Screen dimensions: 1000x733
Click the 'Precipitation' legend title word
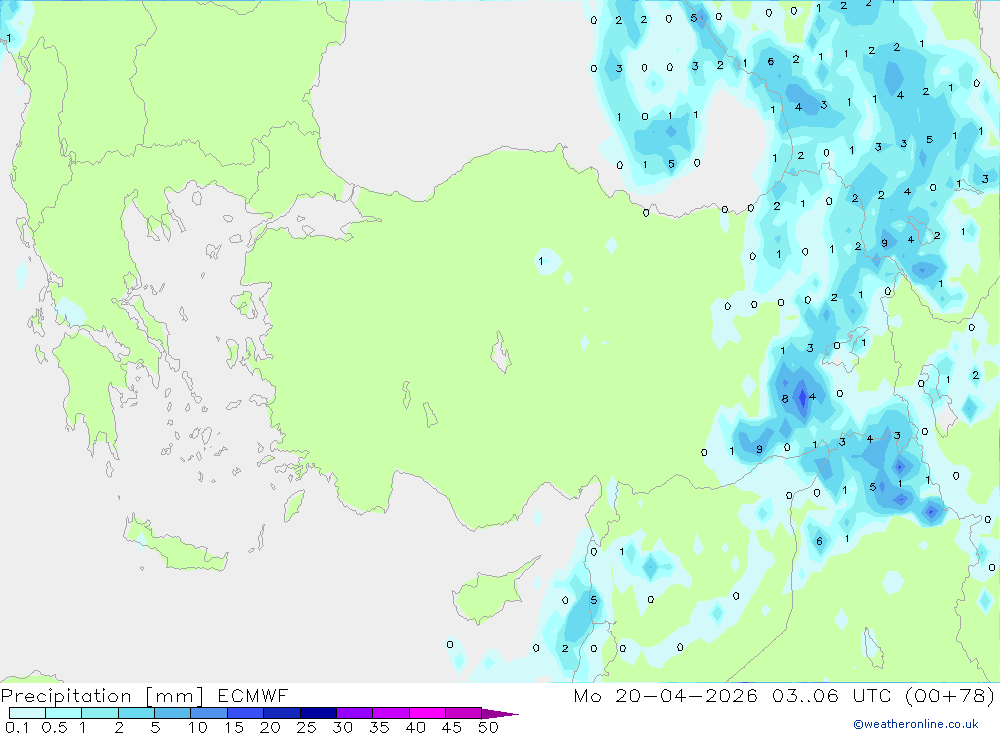[x=66, y=696]
